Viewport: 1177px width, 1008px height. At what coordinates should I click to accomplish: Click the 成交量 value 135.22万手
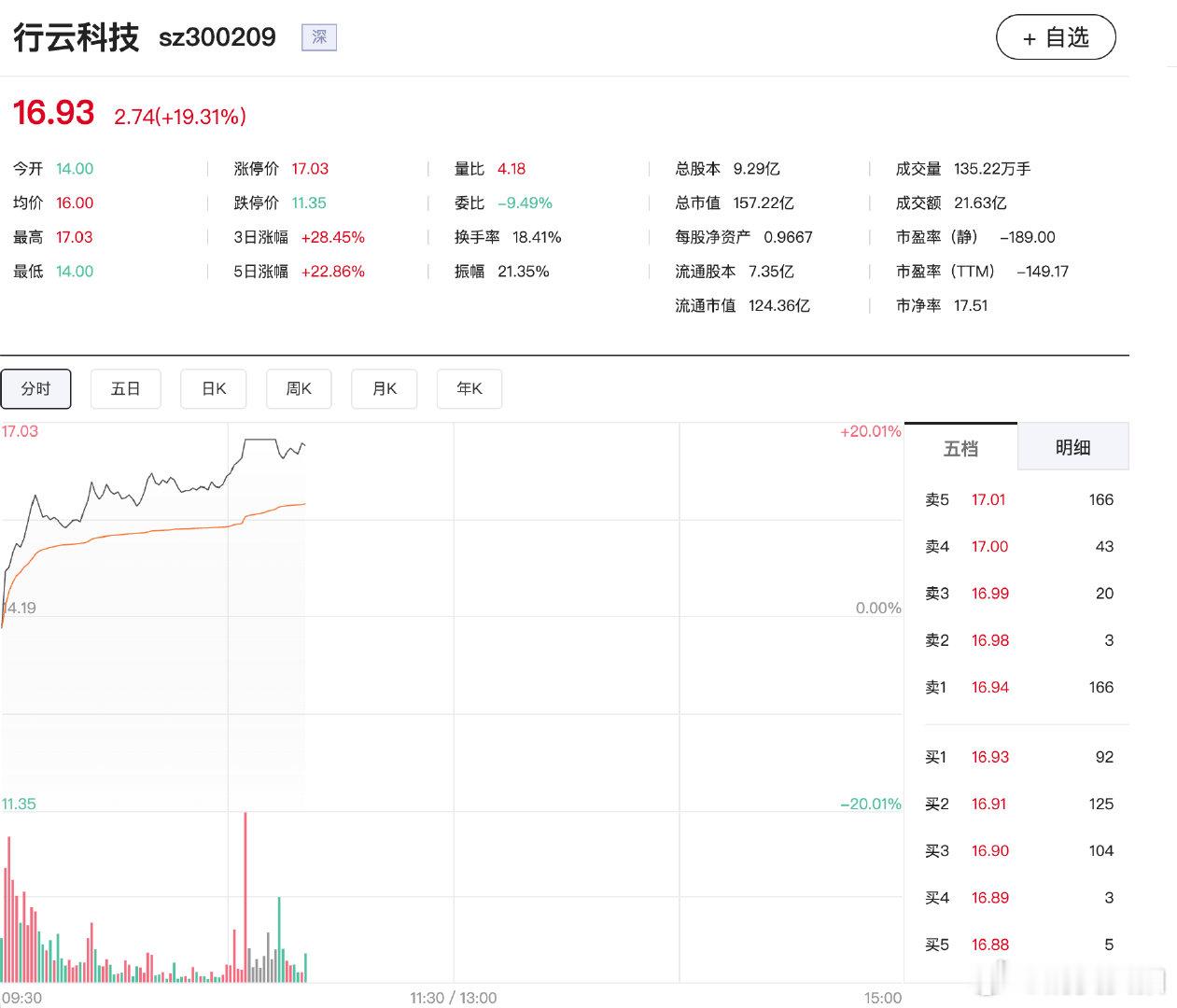pos(992,169)
